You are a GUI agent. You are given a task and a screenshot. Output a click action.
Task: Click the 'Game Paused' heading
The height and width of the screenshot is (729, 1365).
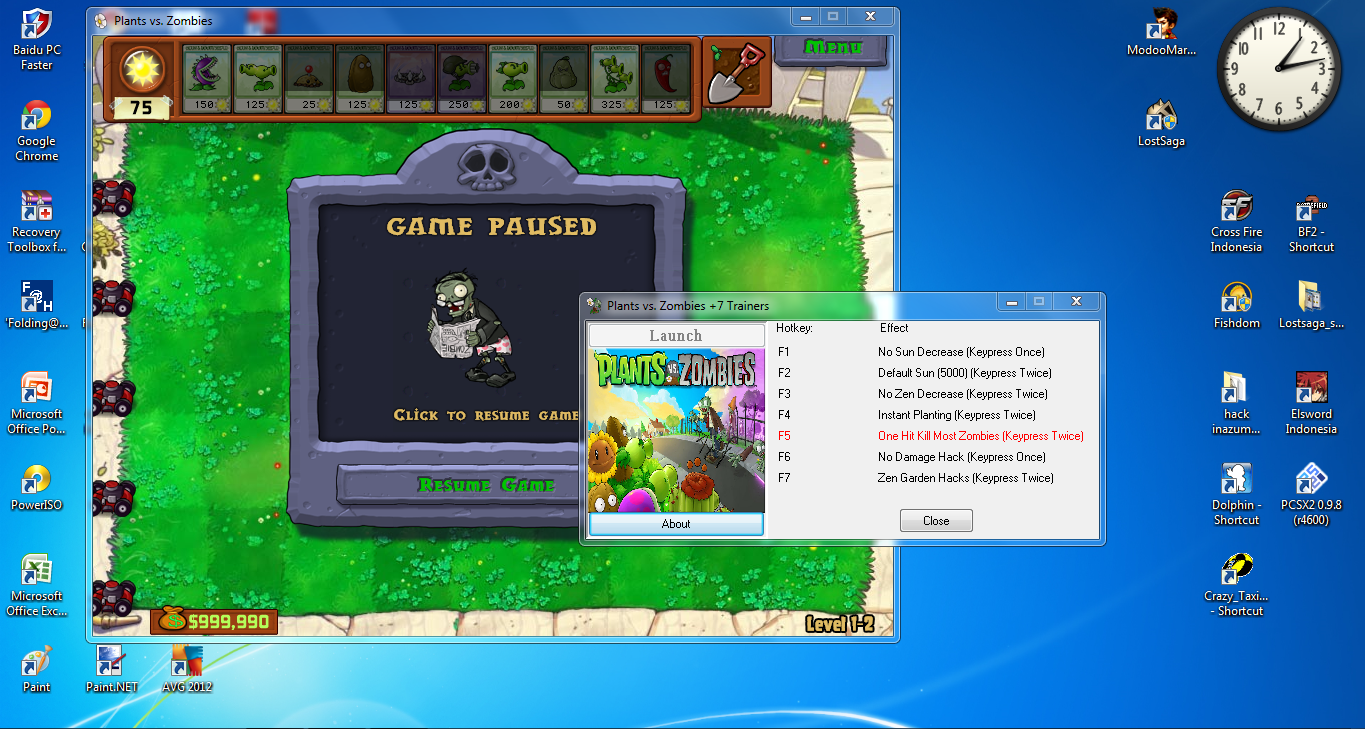[492, 227]
